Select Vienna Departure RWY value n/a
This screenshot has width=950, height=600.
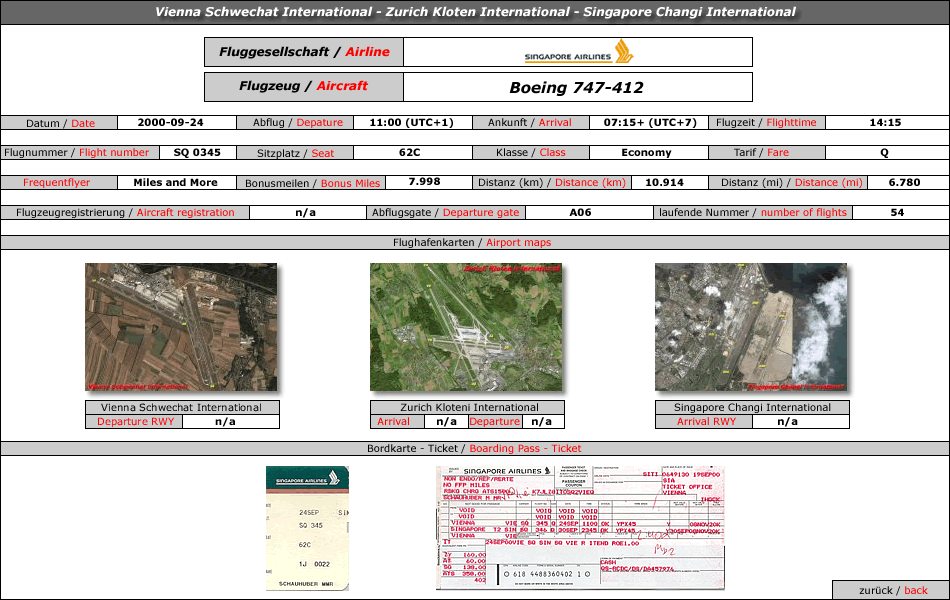225,422
